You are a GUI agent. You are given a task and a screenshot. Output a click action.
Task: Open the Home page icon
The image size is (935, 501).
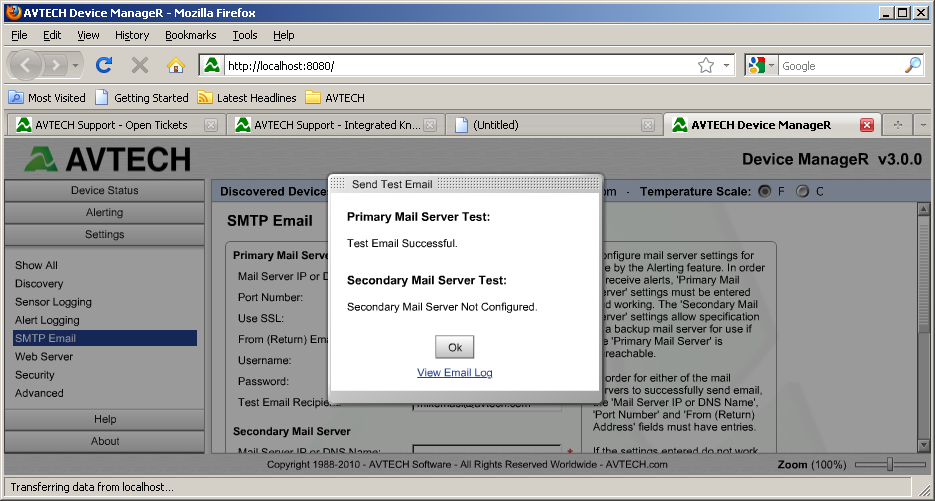[x=176, y=65]
